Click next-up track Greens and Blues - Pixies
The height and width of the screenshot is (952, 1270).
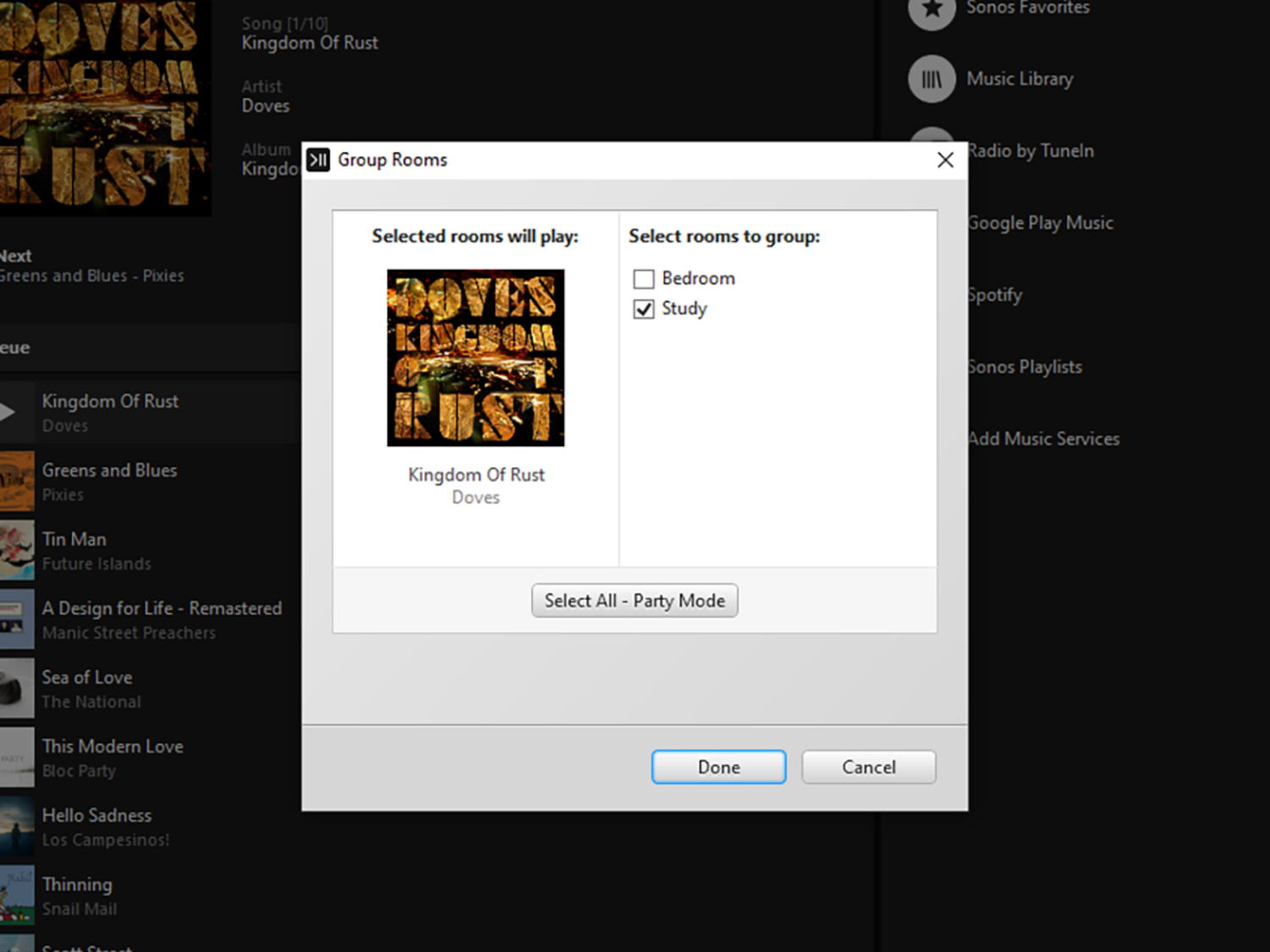(x=91, y=276)
